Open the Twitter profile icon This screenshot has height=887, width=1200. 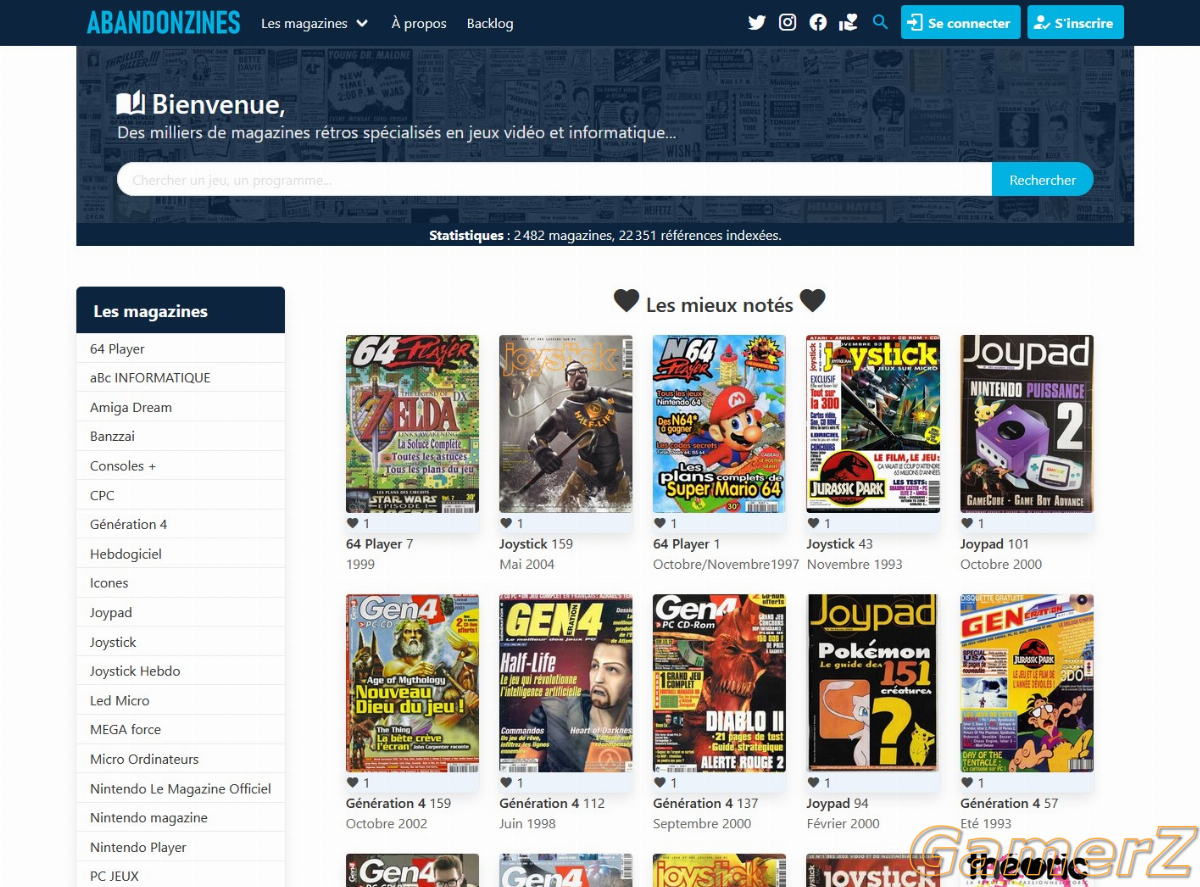(757, 22)
